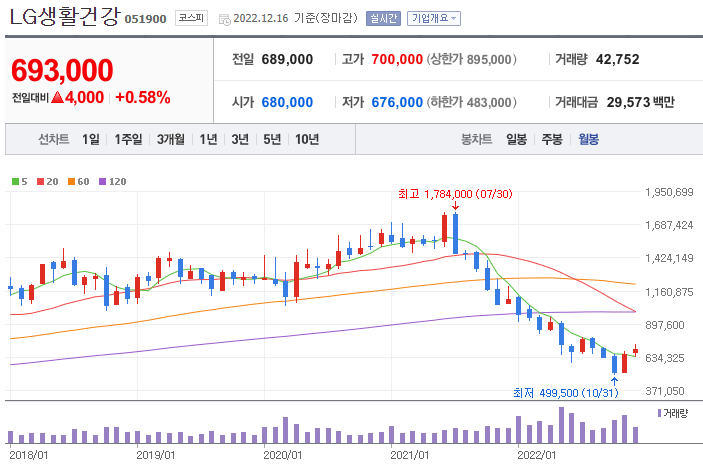Click the calendar icon beside 2022.12.16
Viewport: 703px width, 466px height.
click(225, 19)
